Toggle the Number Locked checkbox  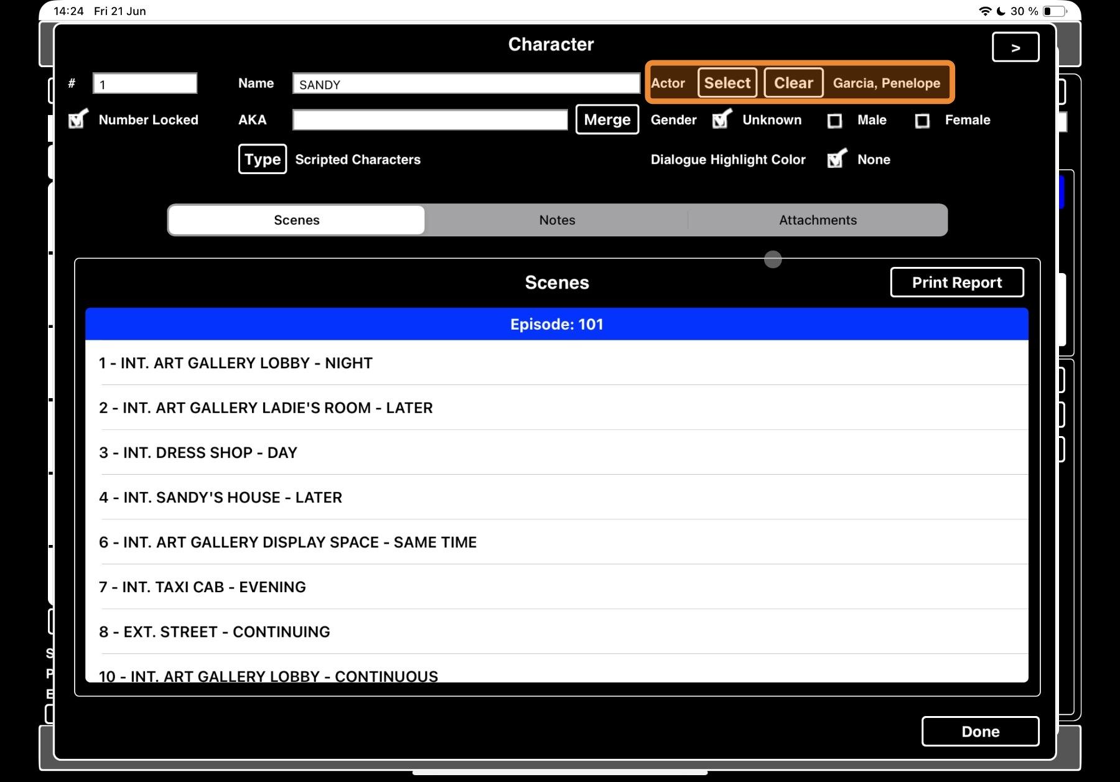tap(78, 119)
